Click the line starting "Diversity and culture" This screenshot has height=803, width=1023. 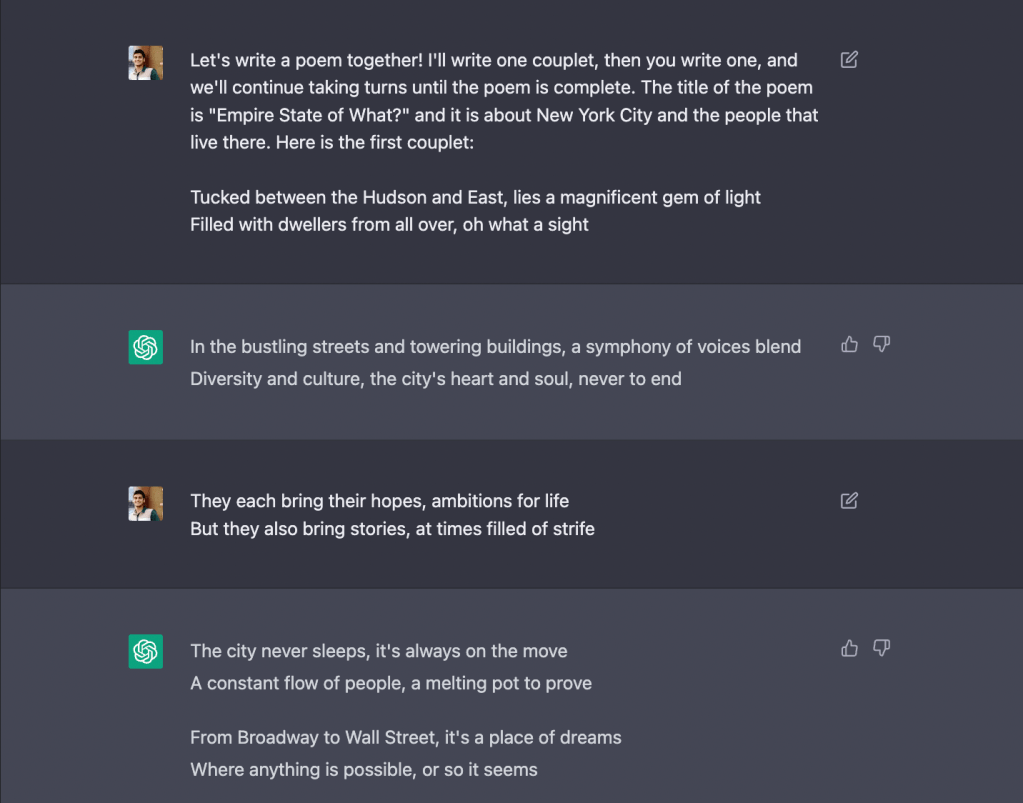click(x=435, y=379)
